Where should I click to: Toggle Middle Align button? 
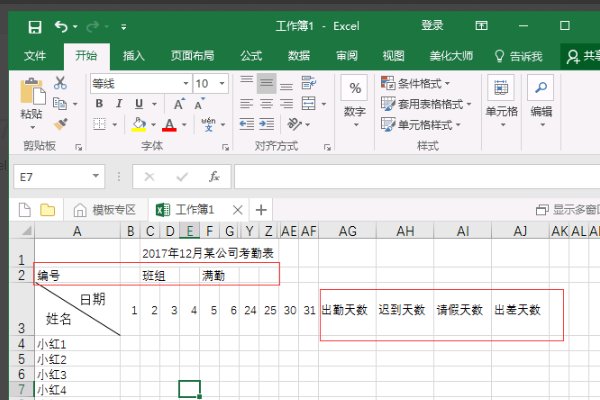pyautogui.click(x=266, y=83)
